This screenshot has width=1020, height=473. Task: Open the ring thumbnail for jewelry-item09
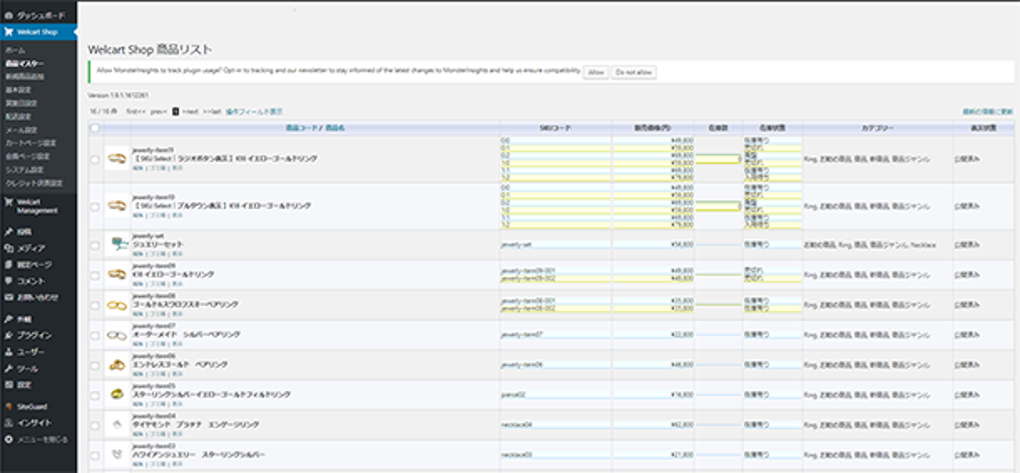click(117, 275)
